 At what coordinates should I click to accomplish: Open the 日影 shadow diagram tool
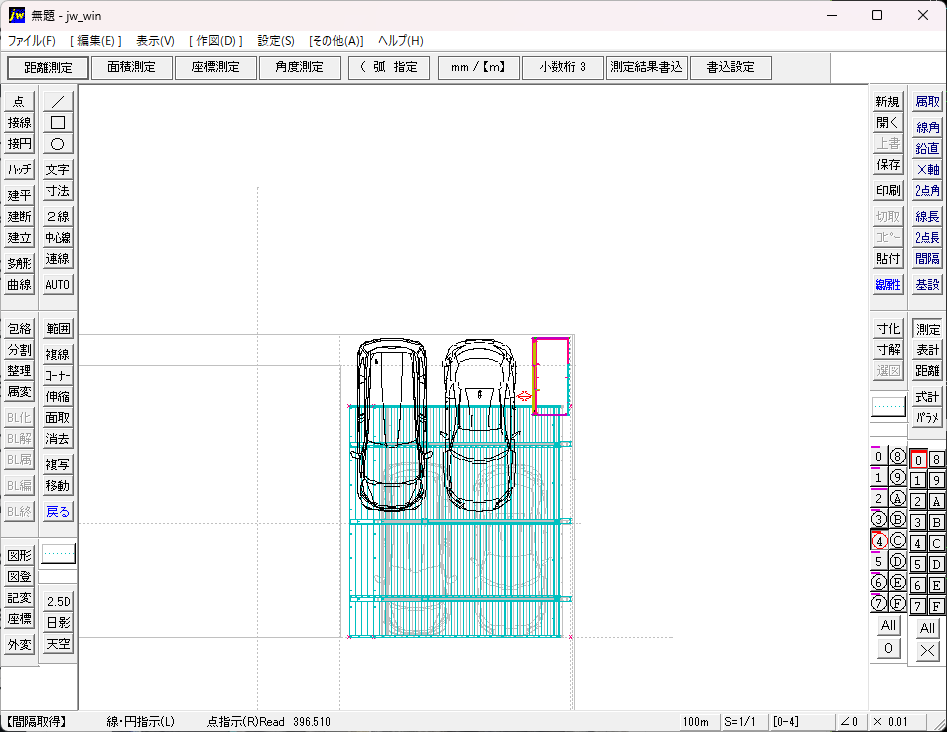(x=58, y=623)
